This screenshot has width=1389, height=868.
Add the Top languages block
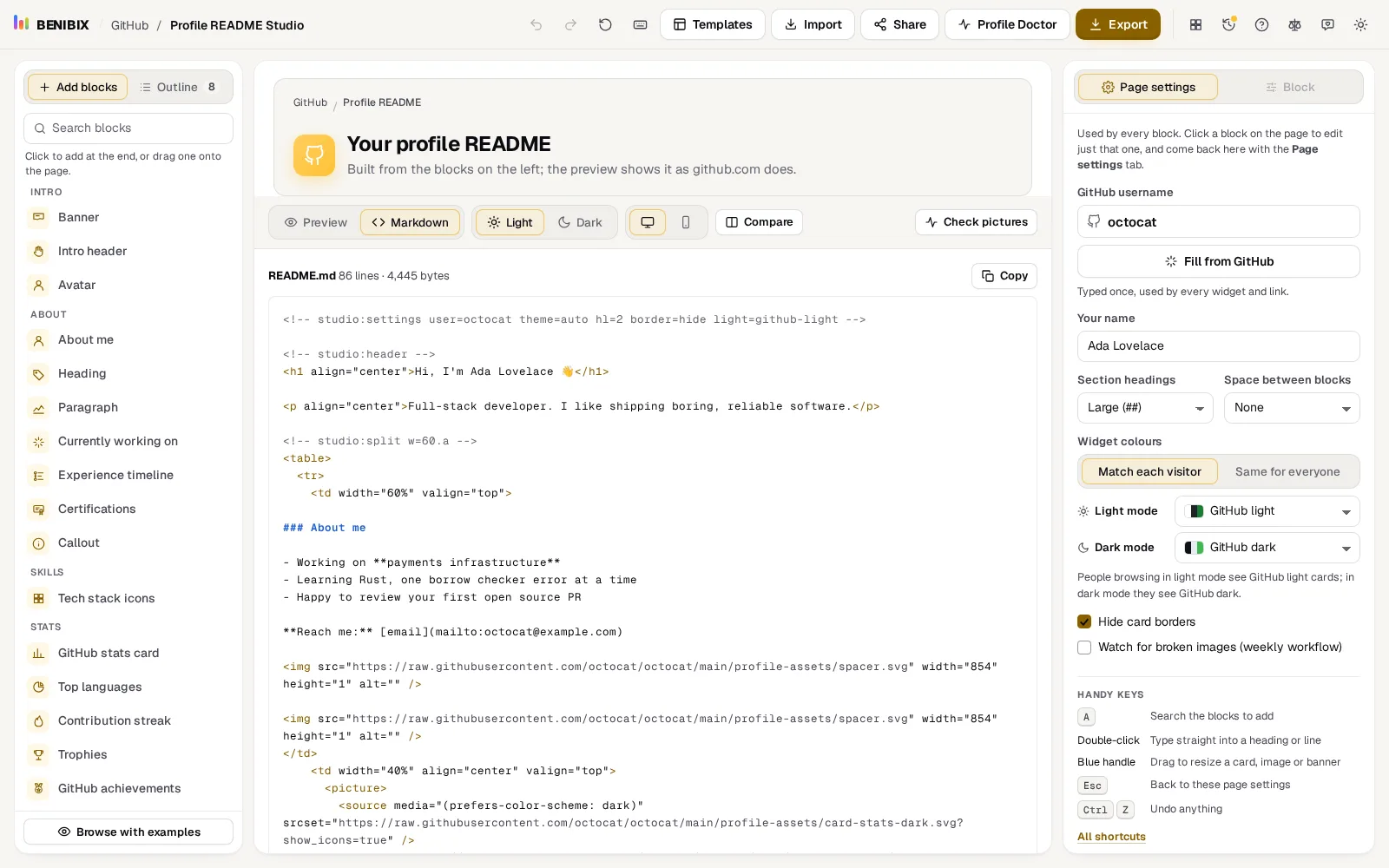point(128,687)
